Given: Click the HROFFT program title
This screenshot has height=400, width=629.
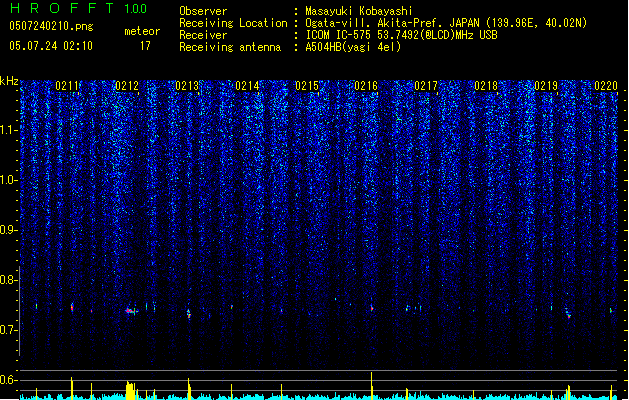Looking at the screenshot, I should pos(62,8).
